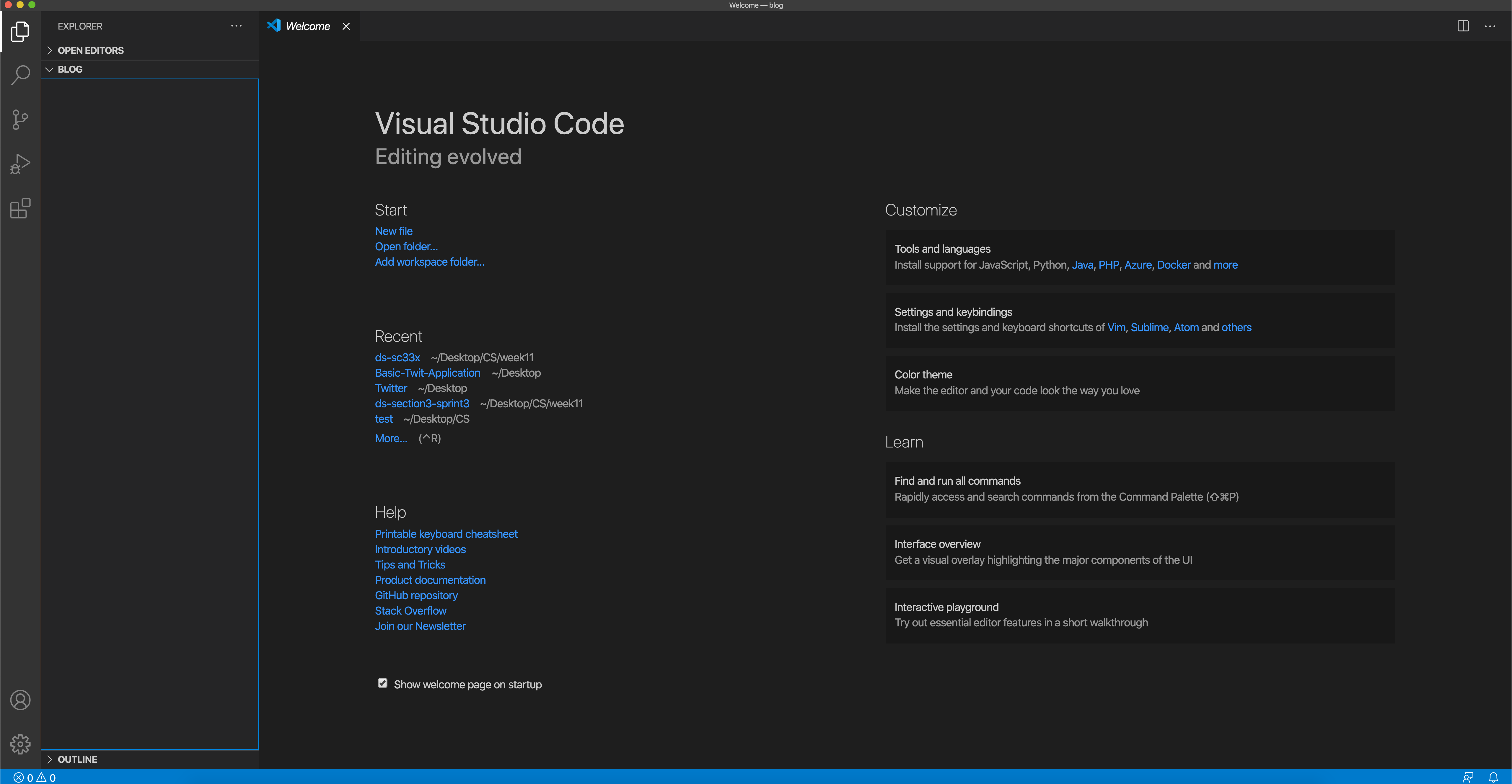Screen dimensions: 1512x784
Task: Open recent project Twitter
Action: 391,388
